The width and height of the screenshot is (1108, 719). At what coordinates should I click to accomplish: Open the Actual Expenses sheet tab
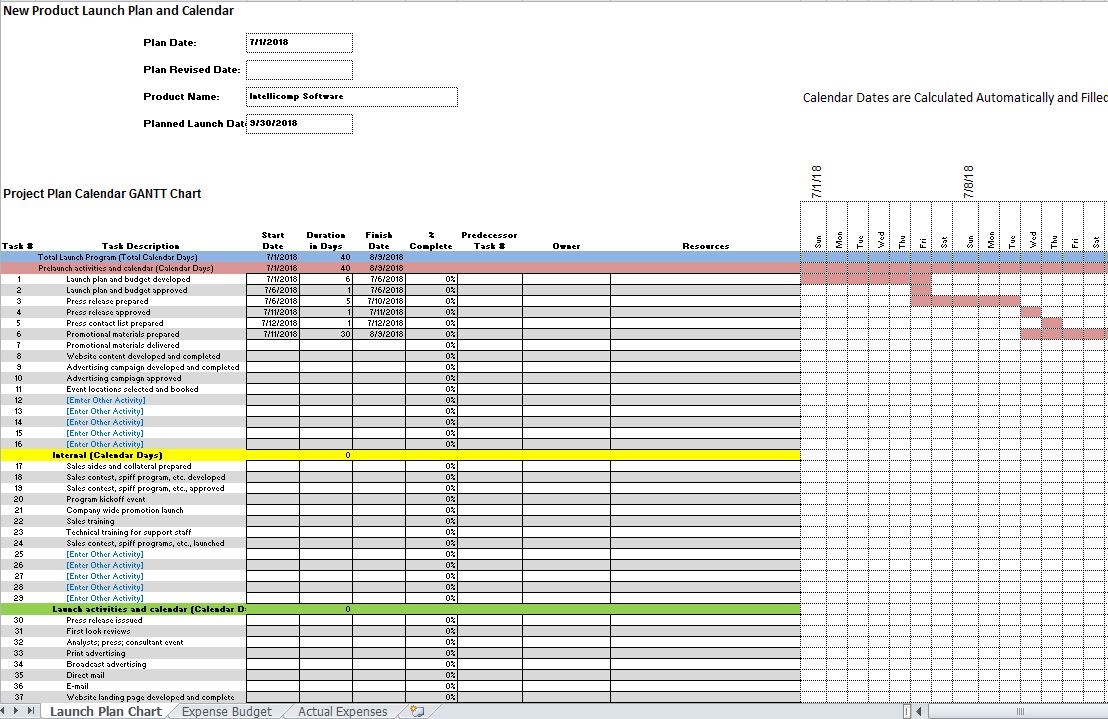(342, 711)
